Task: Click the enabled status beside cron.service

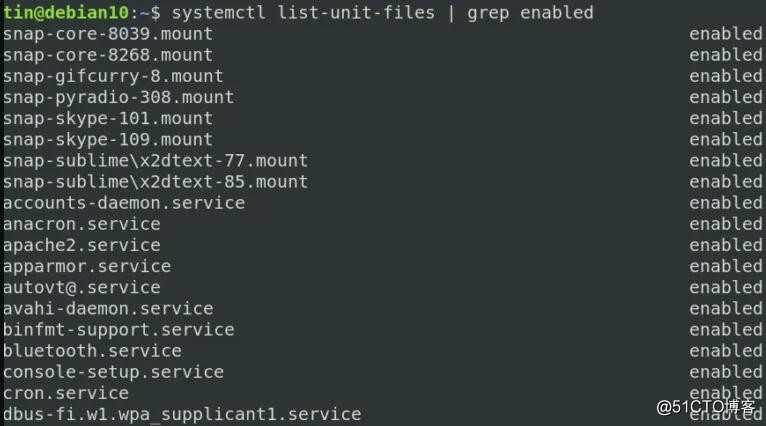Action: [x=725, y=393]
